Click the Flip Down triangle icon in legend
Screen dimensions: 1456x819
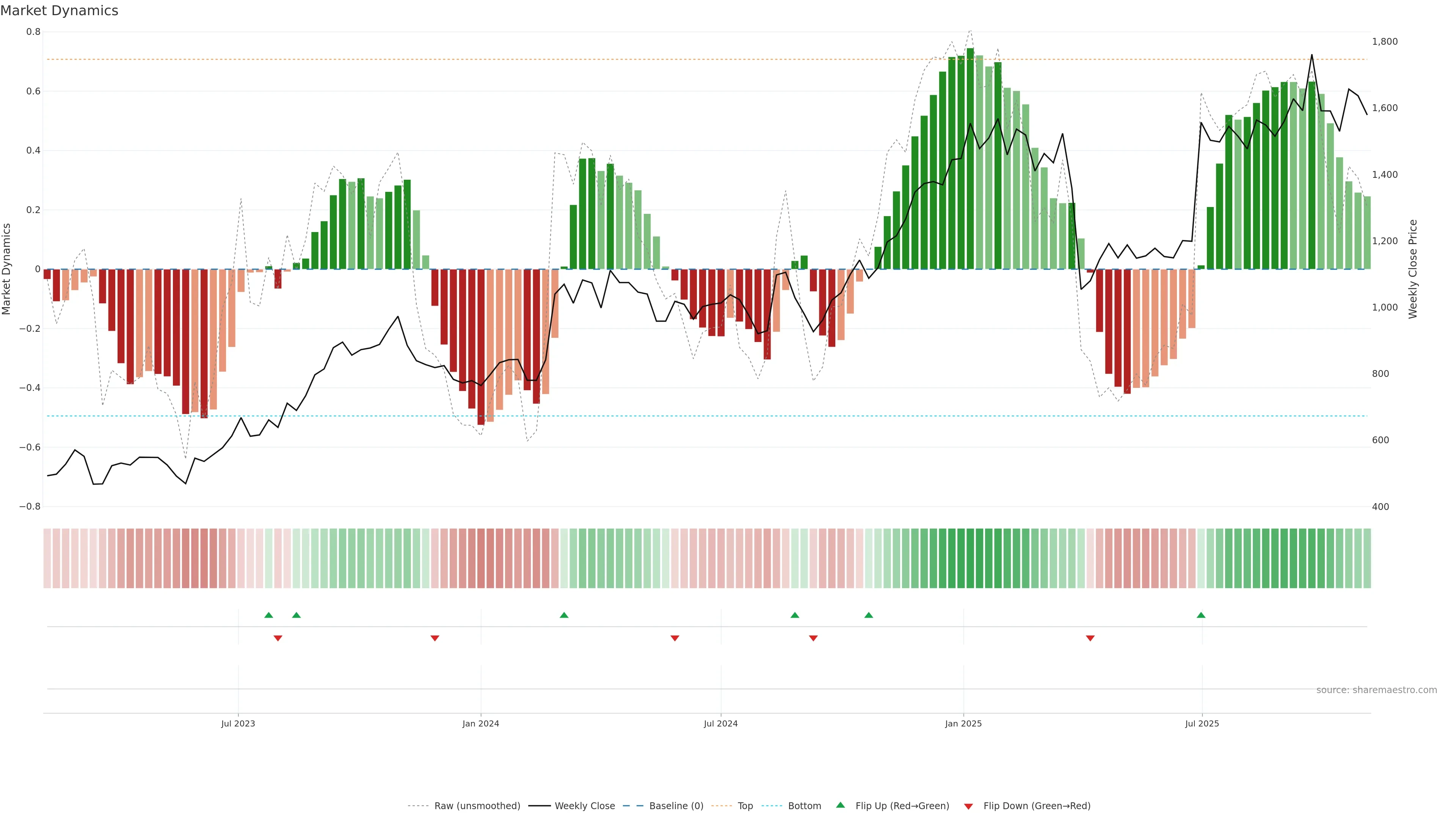[968, 806]
